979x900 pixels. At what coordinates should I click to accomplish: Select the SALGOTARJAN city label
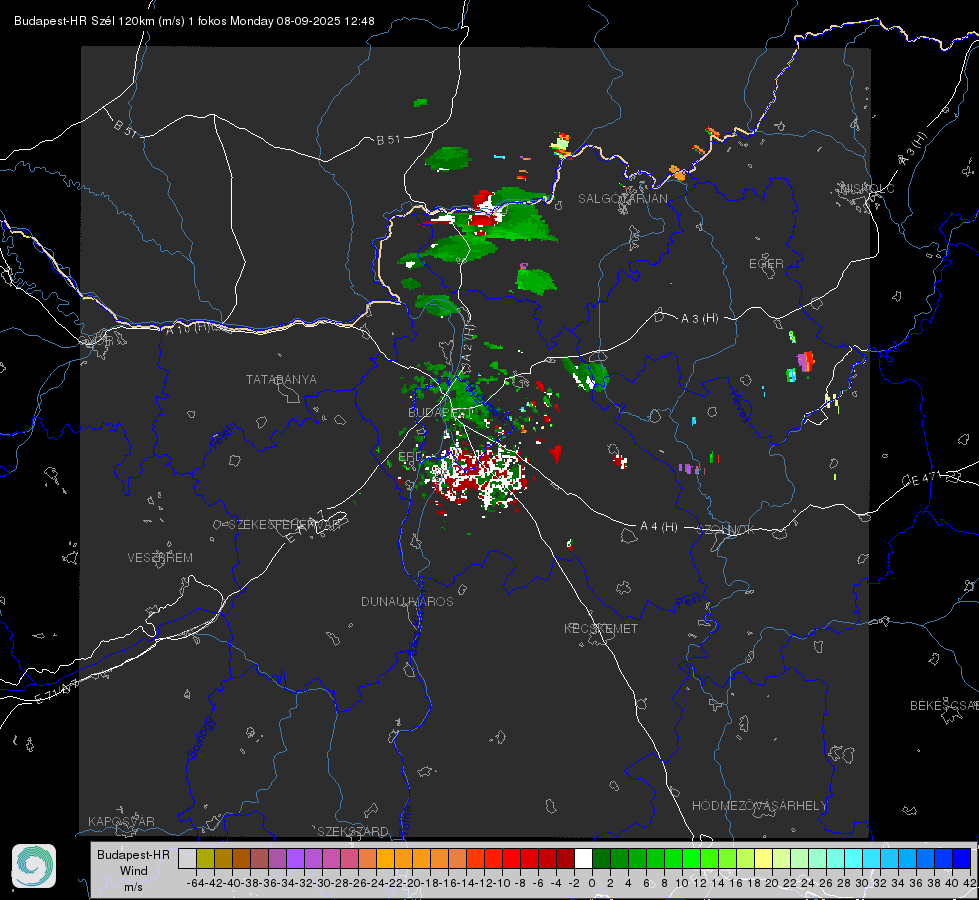coord(622,199)
